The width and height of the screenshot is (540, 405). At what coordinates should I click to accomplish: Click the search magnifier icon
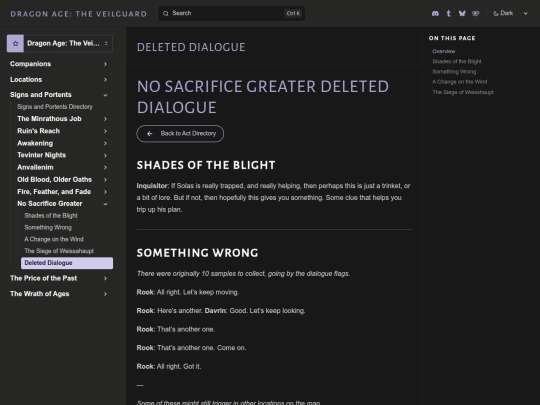(166, 13)
